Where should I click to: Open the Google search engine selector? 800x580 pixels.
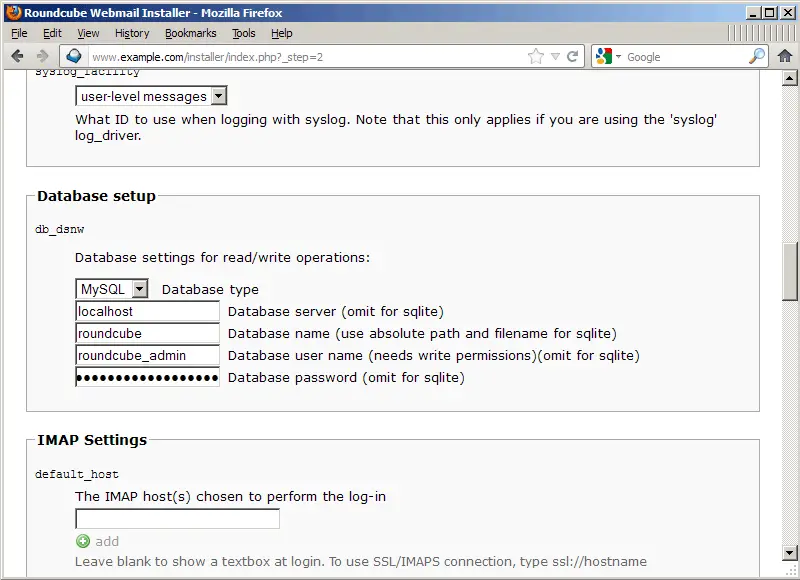point(608,56)
